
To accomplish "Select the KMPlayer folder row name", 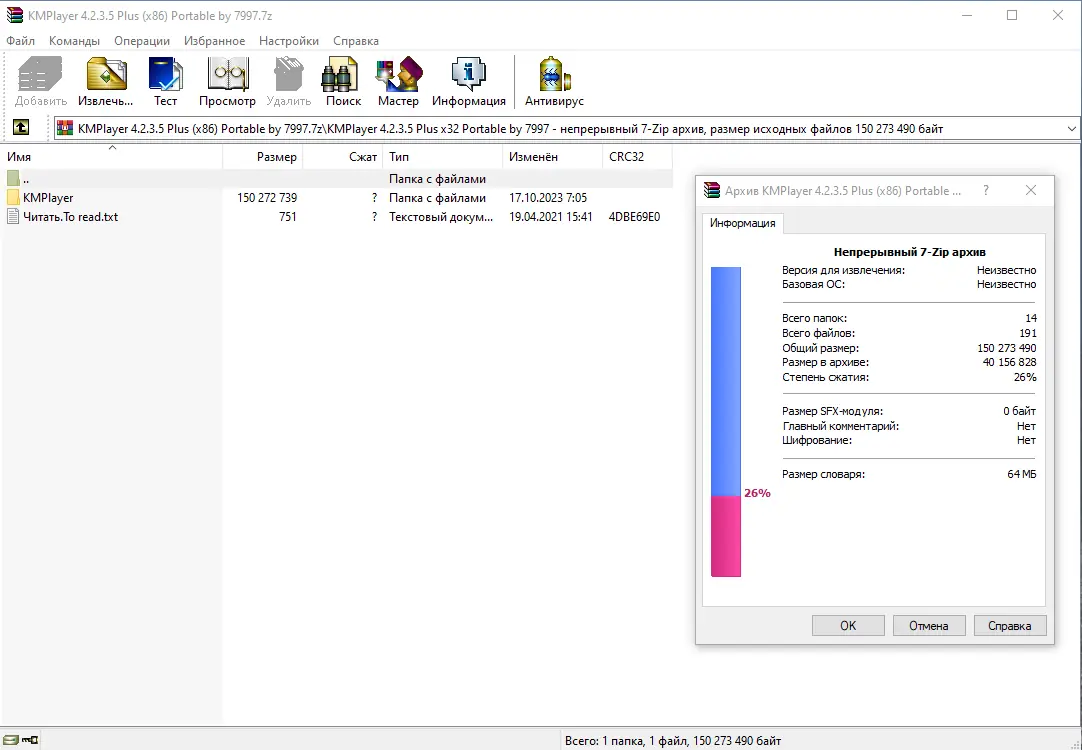I will (48, 197).
